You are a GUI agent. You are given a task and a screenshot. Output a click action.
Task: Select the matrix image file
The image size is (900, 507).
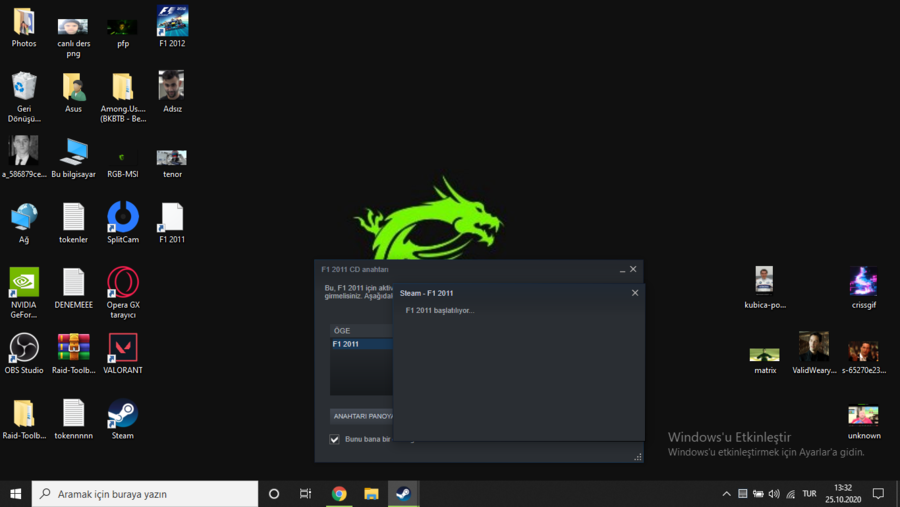coord(765,361)
